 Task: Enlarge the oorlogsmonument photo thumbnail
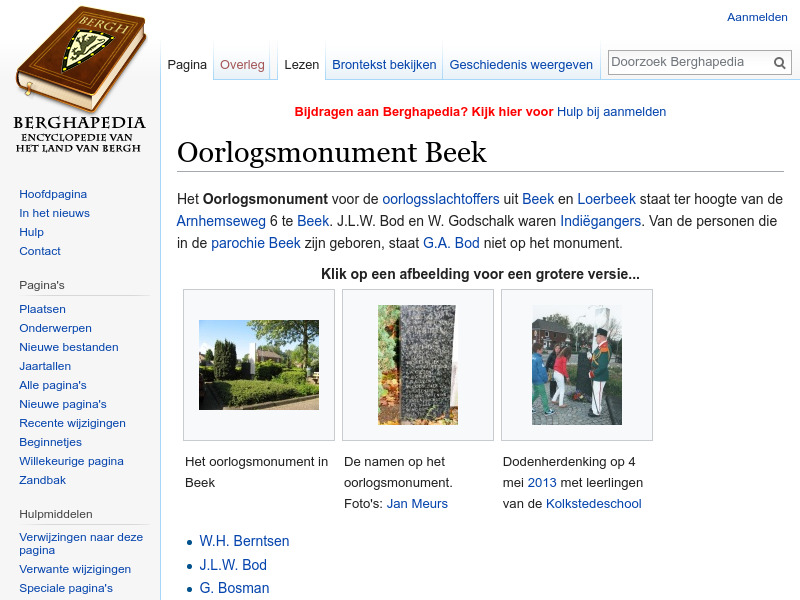tap(258, 364)
